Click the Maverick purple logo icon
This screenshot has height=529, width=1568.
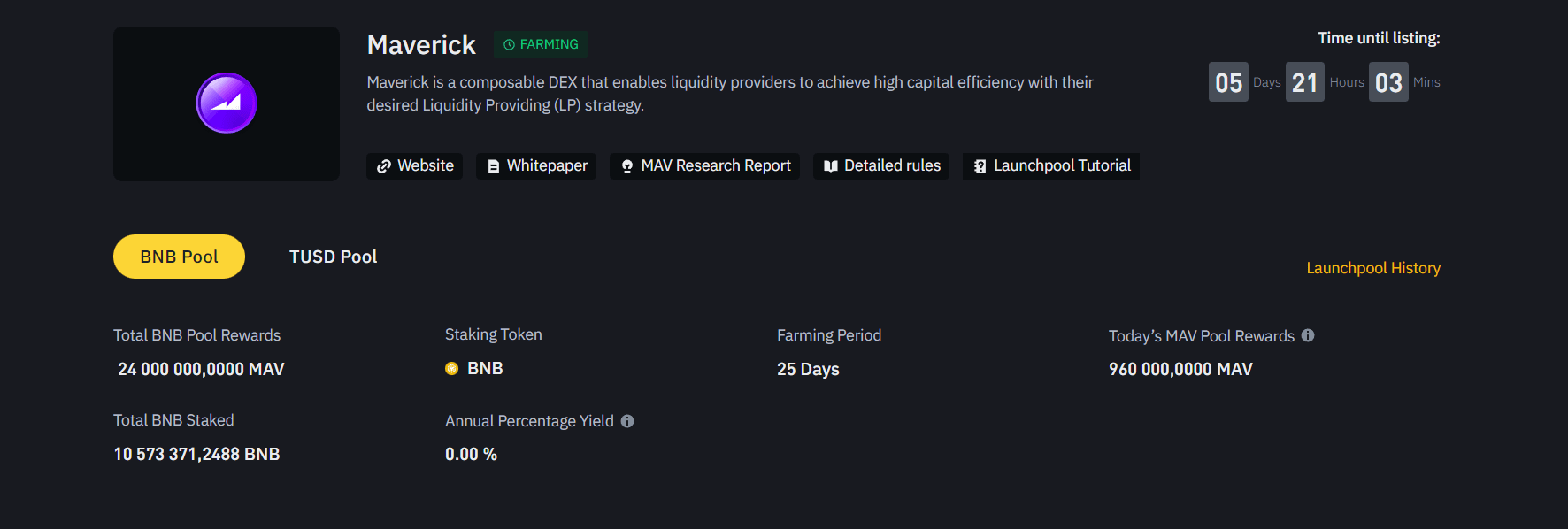[x=227, y=103]
